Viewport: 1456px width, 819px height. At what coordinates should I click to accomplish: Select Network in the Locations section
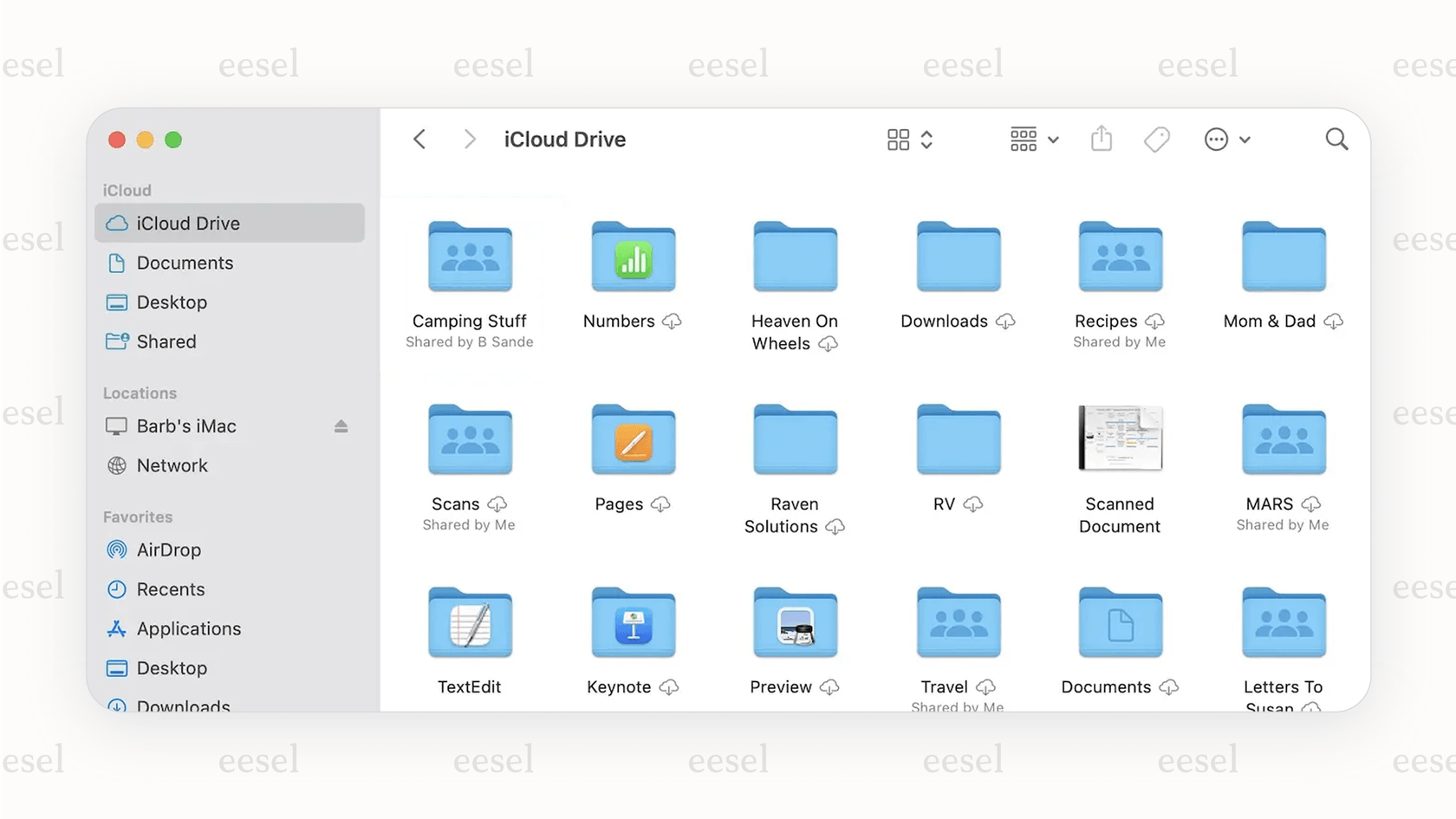pos(172,465)
